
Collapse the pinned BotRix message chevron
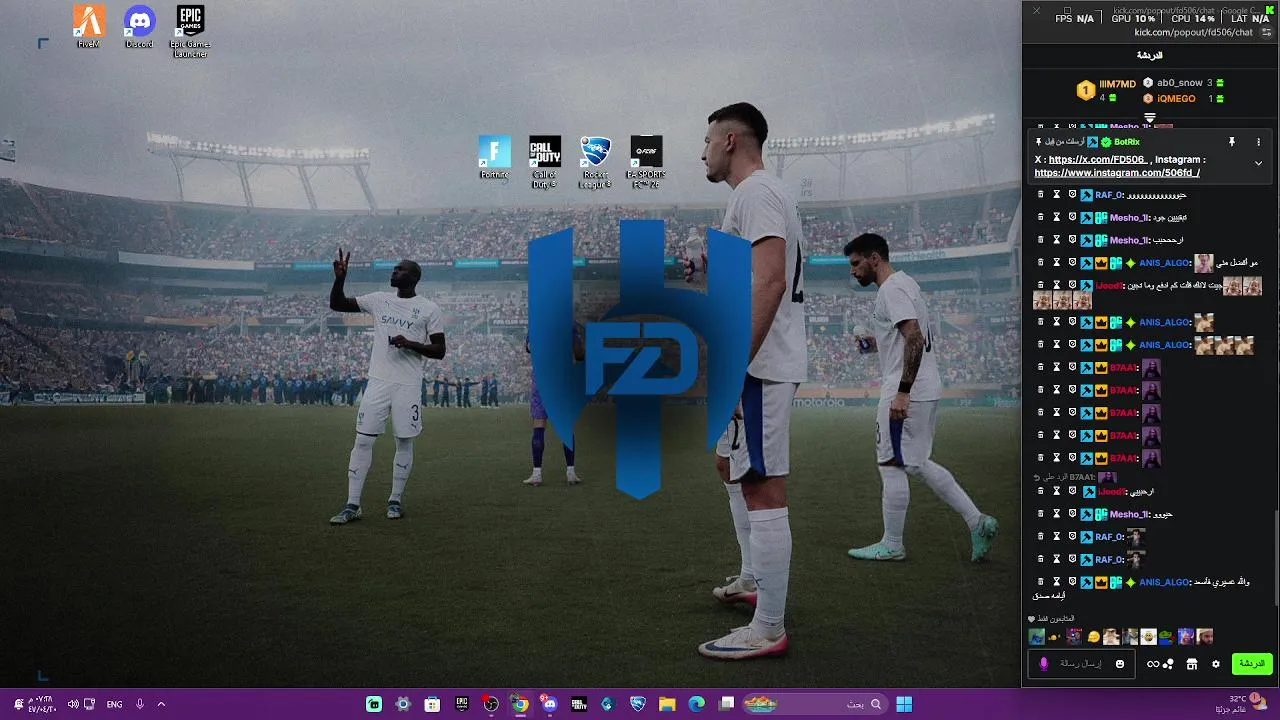(1258, 163)
